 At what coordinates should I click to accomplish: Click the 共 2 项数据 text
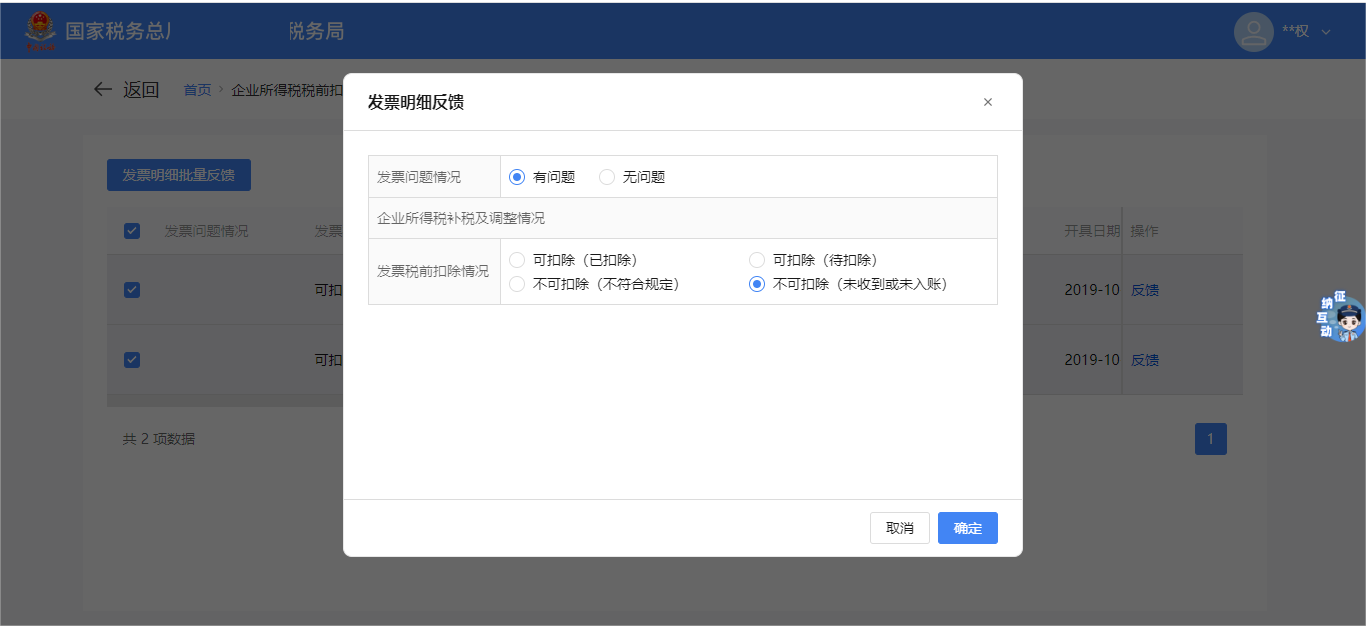click(x=159, y=439)
